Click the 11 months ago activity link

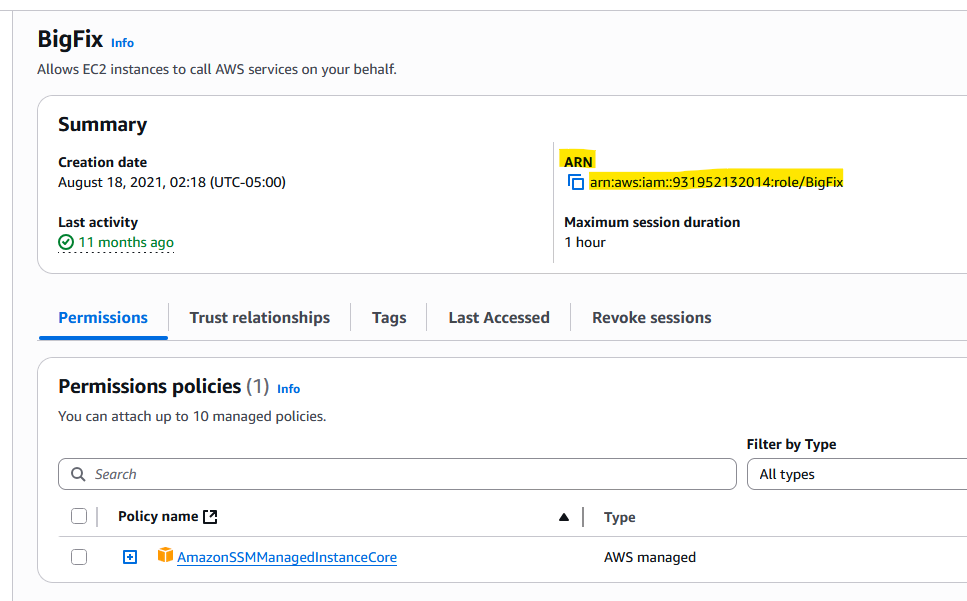click(x=126, y=242)
